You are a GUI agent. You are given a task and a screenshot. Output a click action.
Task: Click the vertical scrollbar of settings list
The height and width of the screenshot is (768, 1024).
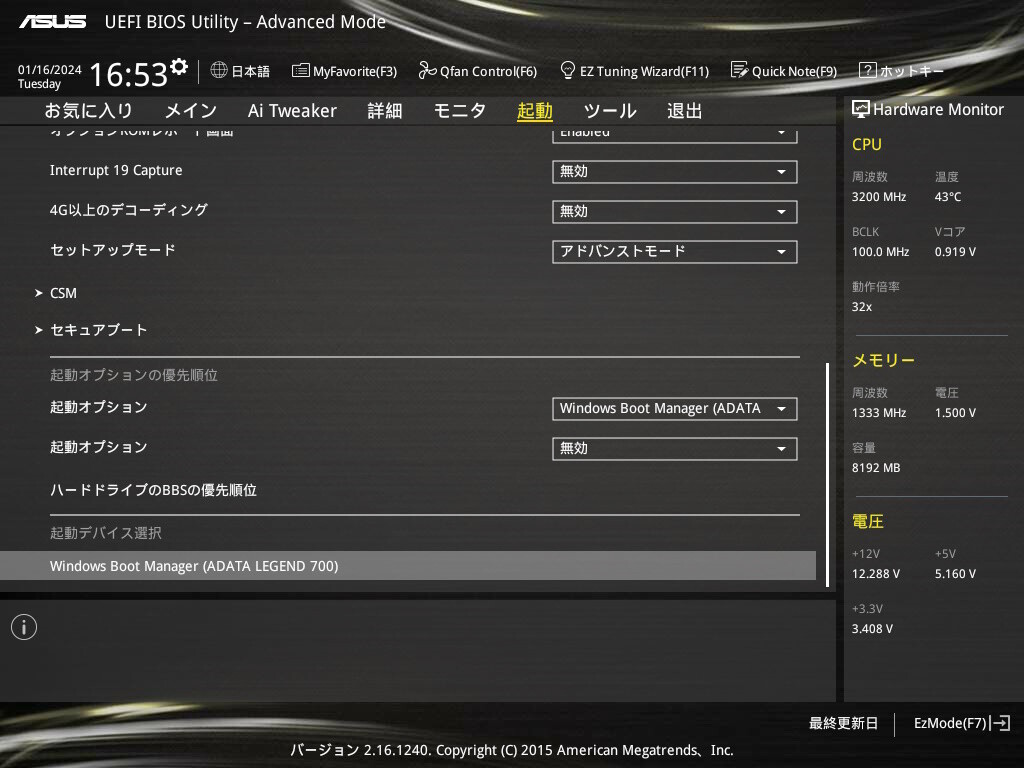(x=827, y=475)
